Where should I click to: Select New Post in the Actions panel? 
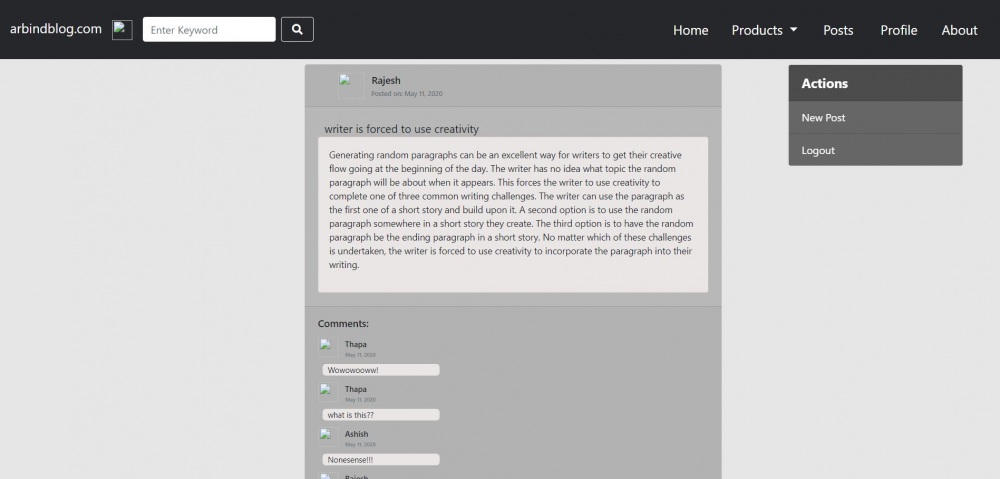(x=823, y=118)
